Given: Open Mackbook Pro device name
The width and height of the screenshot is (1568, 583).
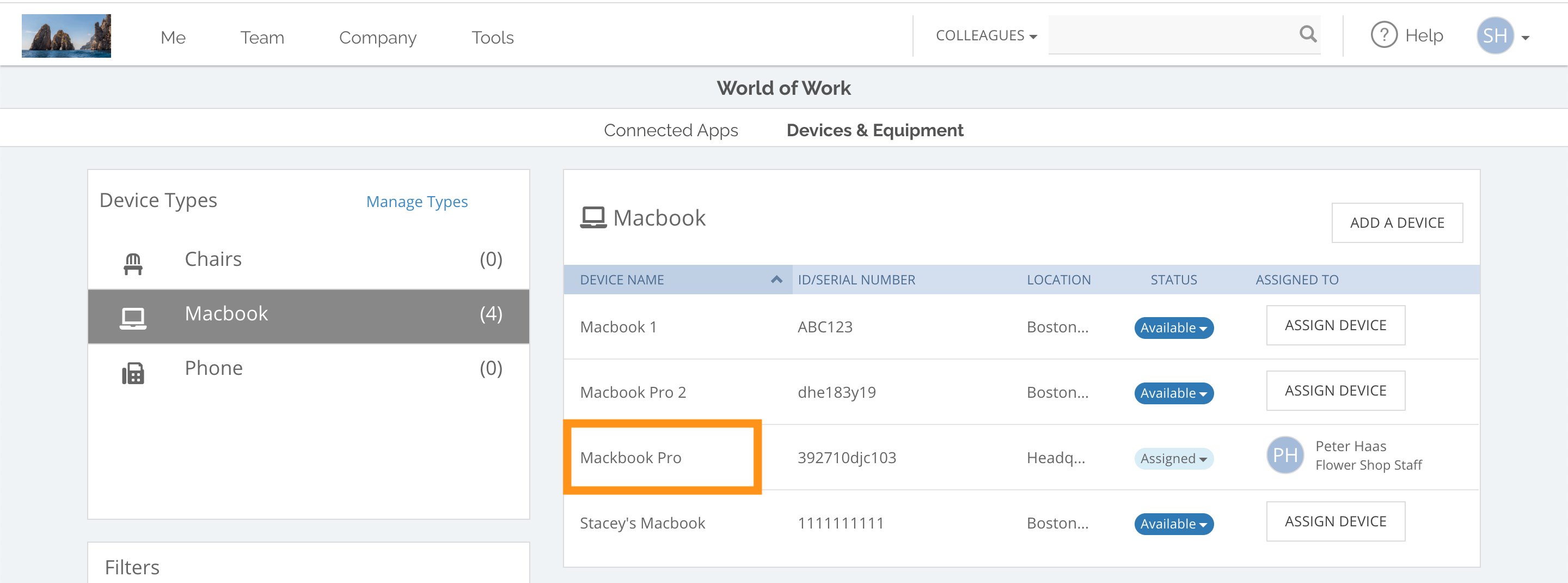Looking at the screenshot, I should [630, 457].
